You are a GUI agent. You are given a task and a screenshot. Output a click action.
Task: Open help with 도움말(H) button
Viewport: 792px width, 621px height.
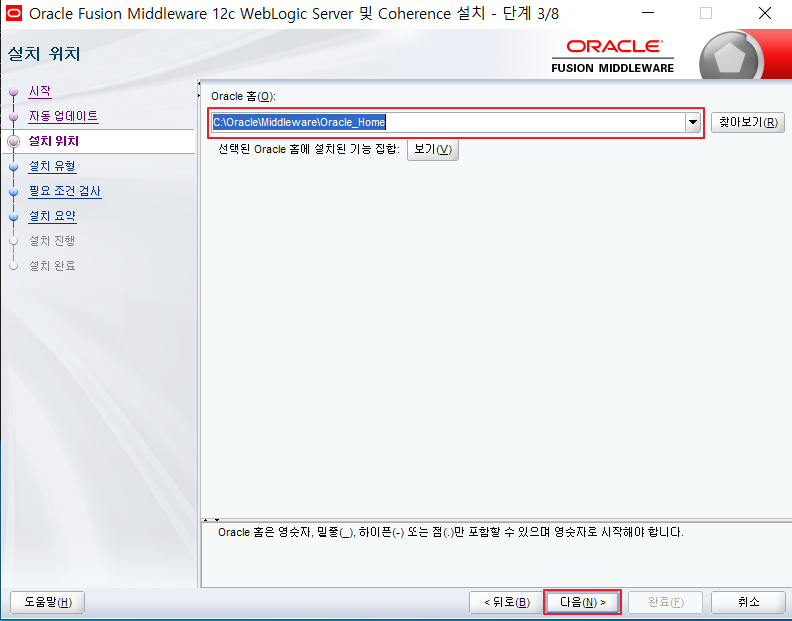coord(48,602)
